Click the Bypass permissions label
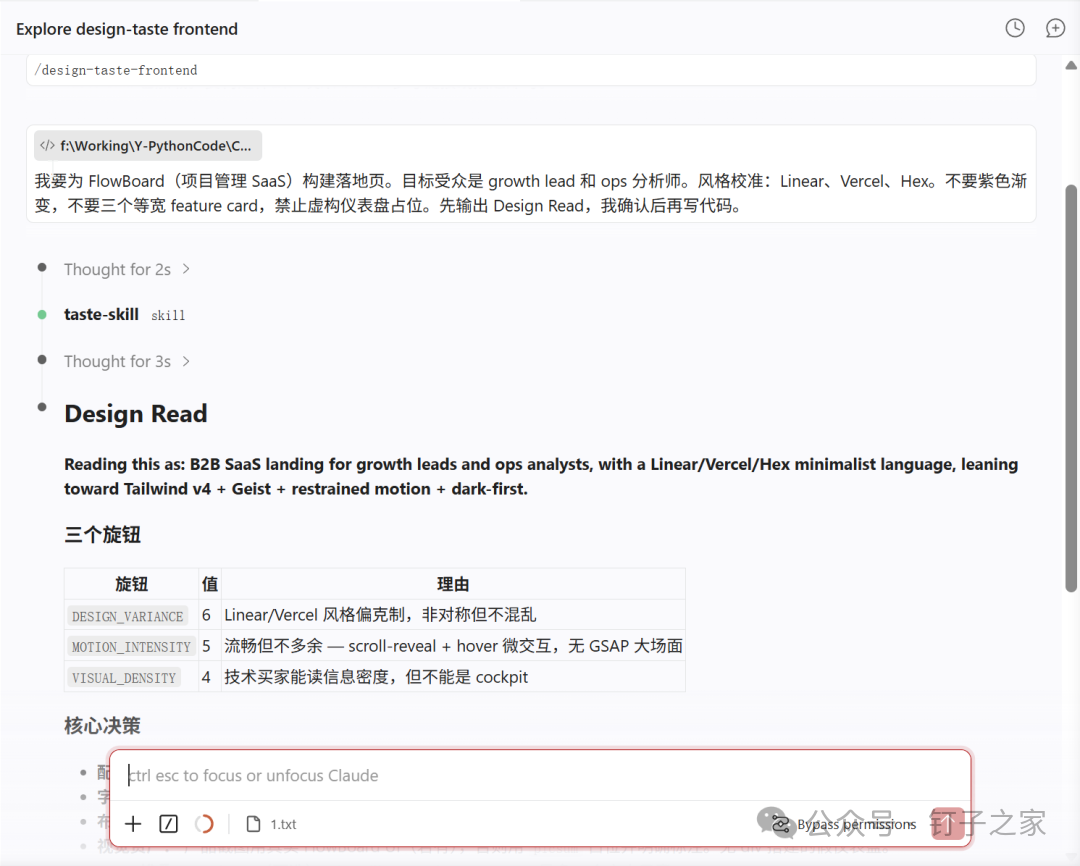The width and height of the screenshot is (1080, 866). click(856, 824)
